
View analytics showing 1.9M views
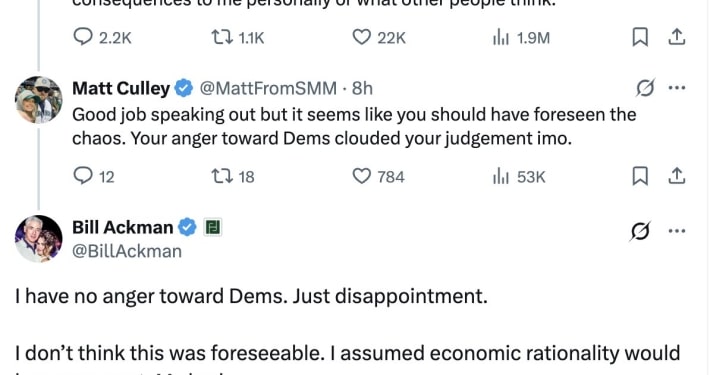coord(521,38)
